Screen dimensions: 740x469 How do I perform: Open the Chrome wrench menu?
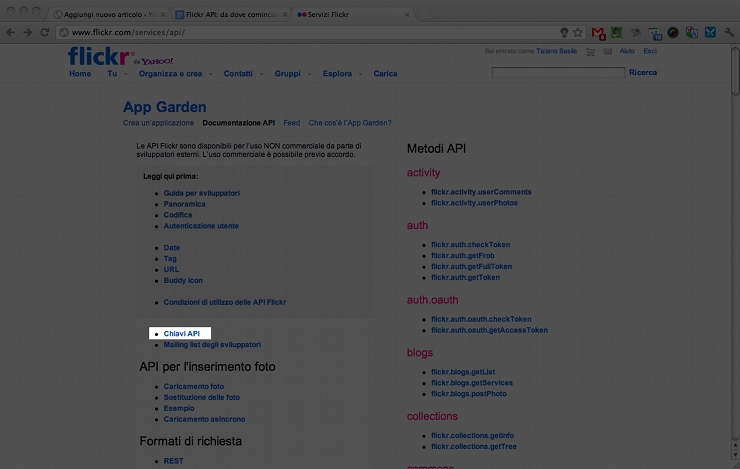tap(729, 32)
